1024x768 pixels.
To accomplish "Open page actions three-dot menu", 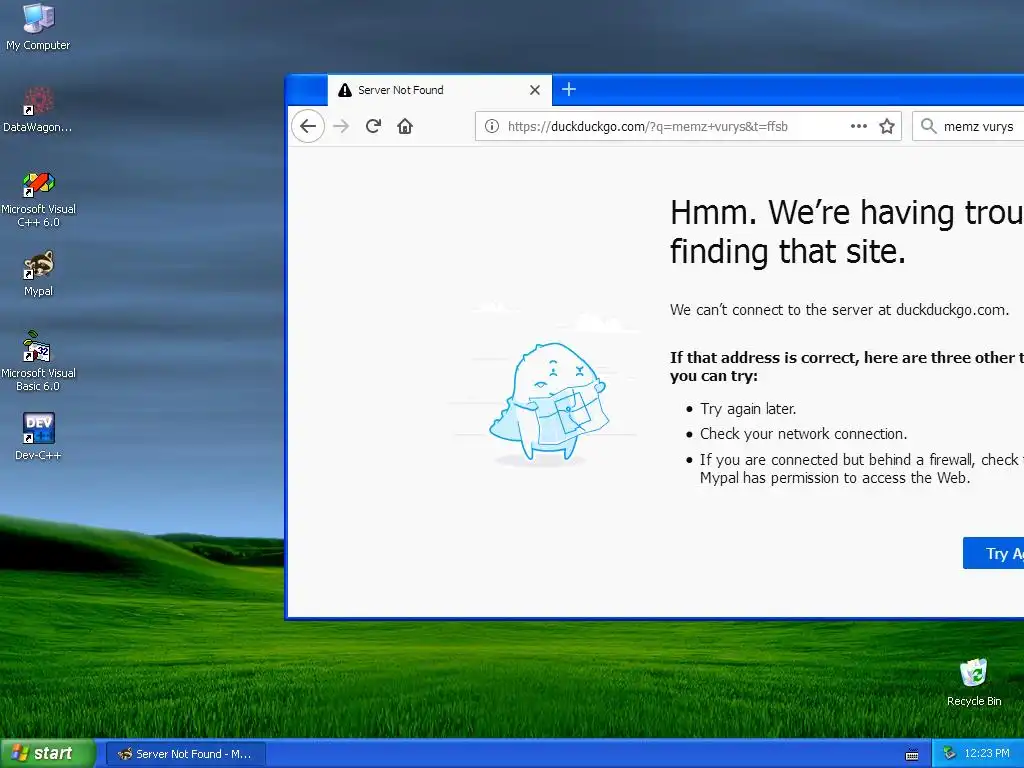I will point(859,126).
